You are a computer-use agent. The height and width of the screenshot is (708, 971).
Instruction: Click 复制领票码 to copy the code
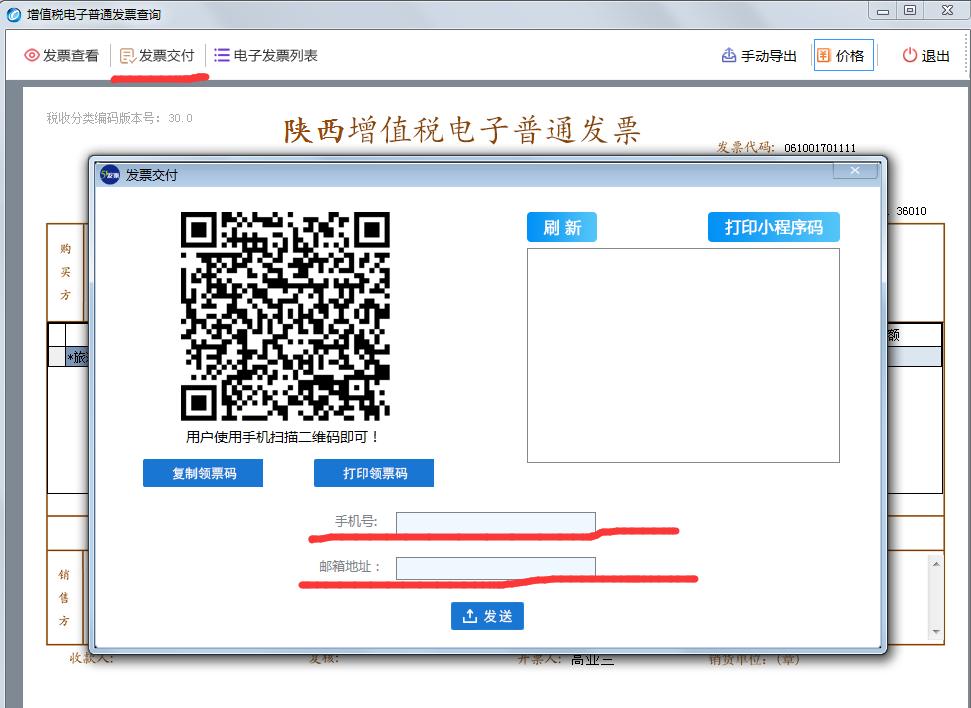(202, 472)
